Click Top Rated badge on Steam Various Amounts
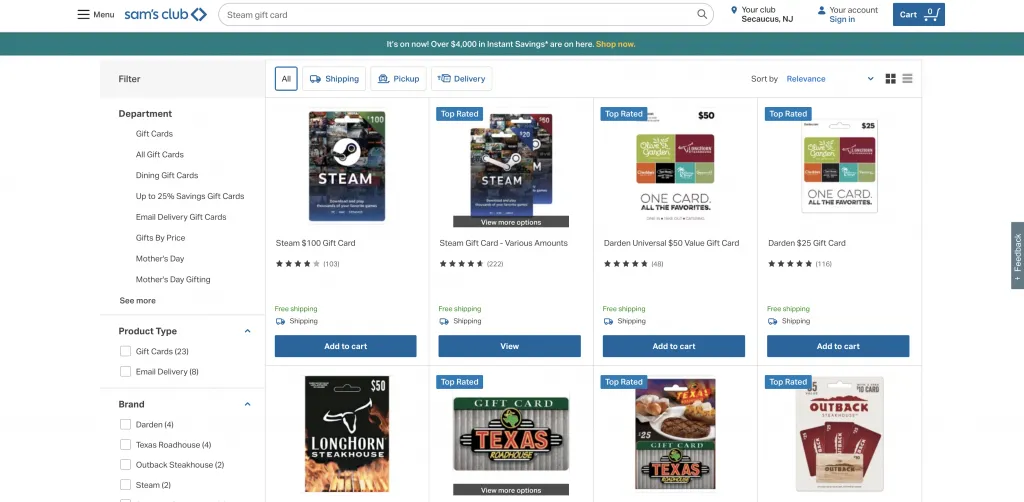The image size is (1024, 502). pos(460,114)
